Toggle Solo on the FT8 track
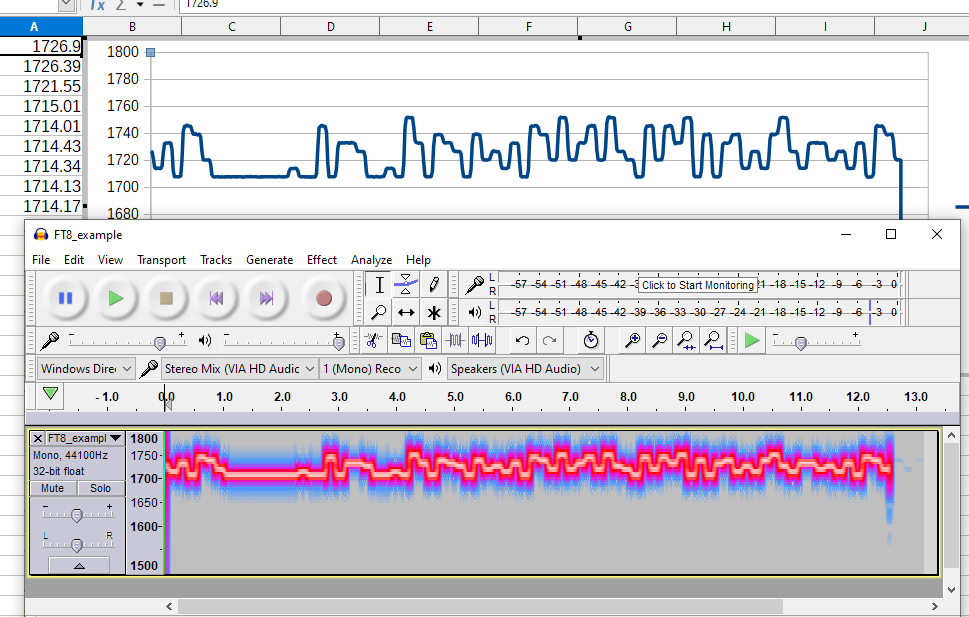This screenshot has width=969, height=617. tap(100, 488)
